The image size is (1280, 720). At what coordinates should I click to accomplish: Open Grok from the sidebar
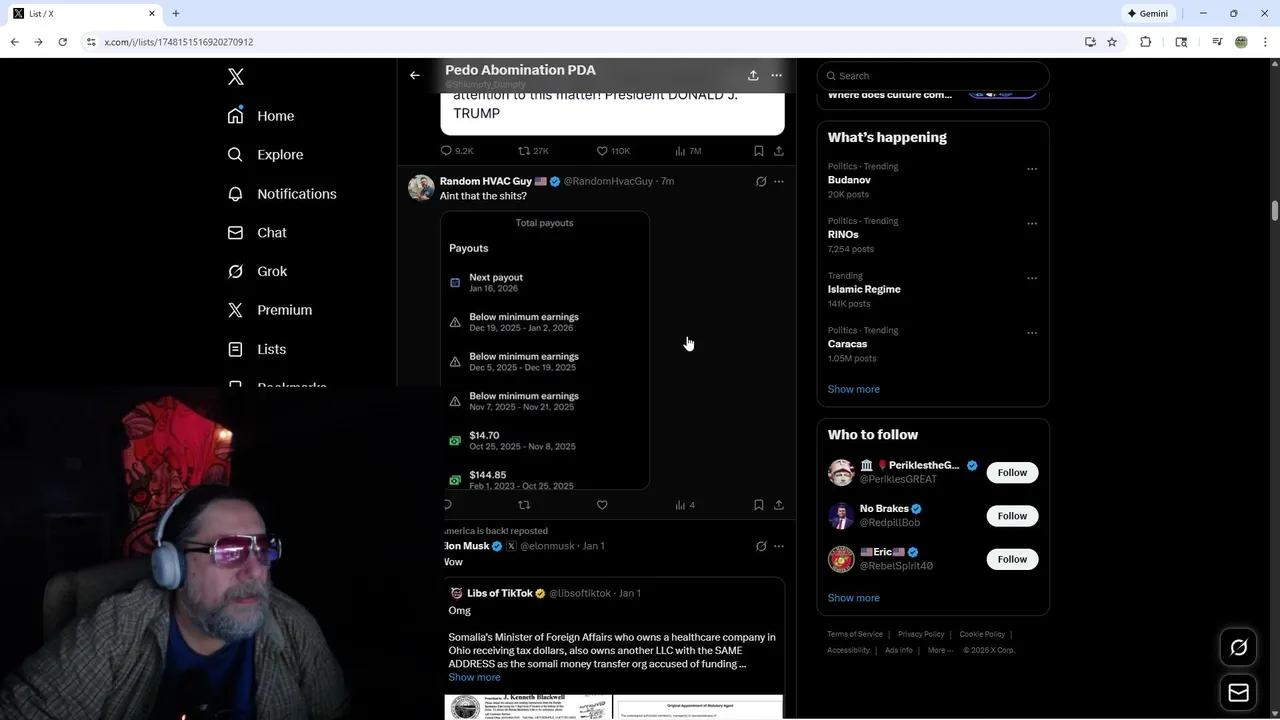click(257, 272)
